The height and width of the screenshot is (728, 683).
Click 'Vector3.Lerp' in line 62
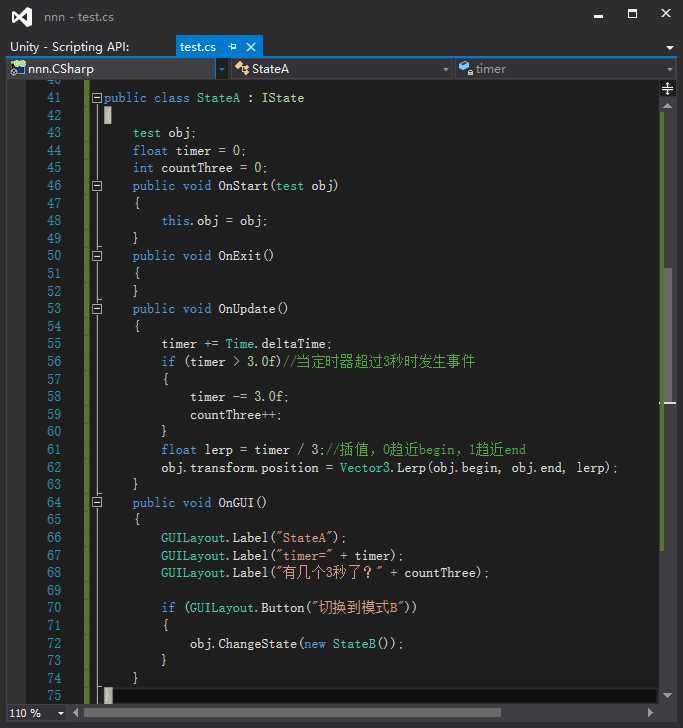(x=383, y=467)
